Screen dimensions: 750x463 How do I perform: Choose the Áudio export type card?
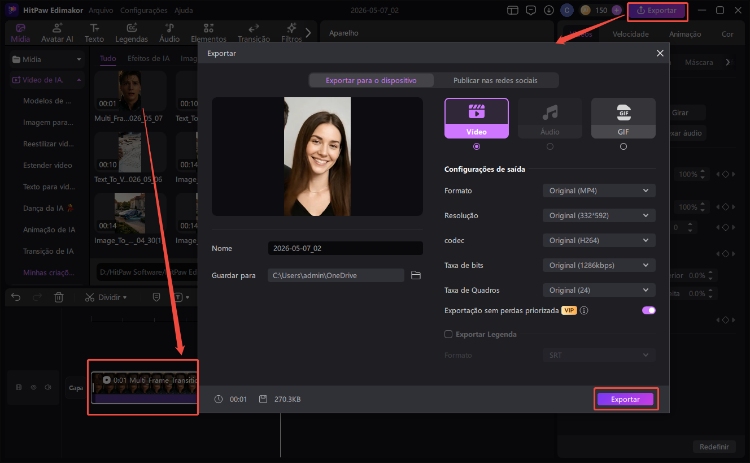point(550,118)
